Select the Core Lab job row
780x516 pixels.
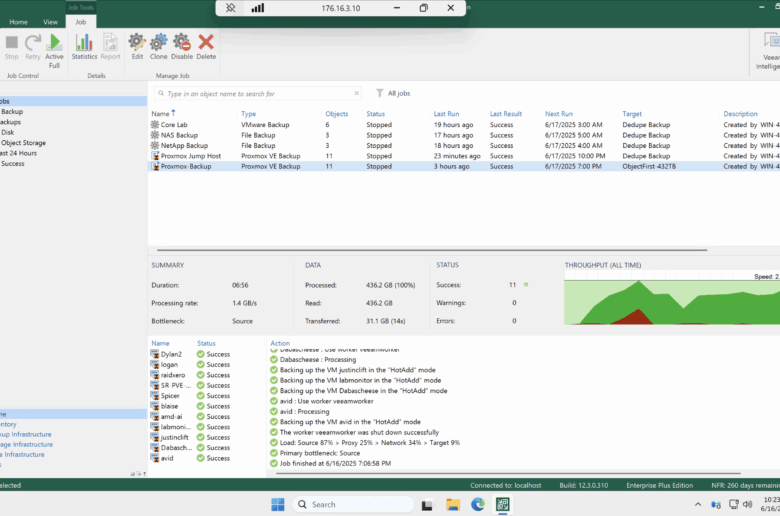click(464, 125)
